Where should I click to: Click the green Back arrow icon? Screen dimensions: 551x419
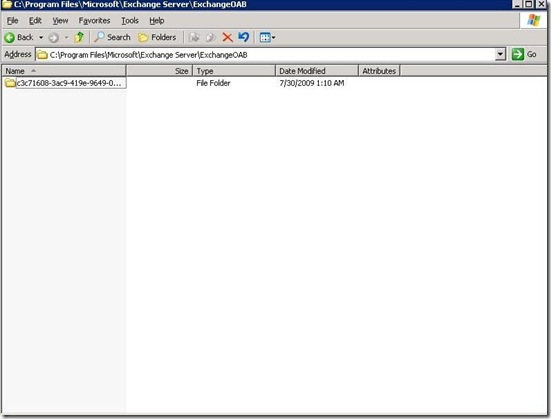(x=9, y=38)
